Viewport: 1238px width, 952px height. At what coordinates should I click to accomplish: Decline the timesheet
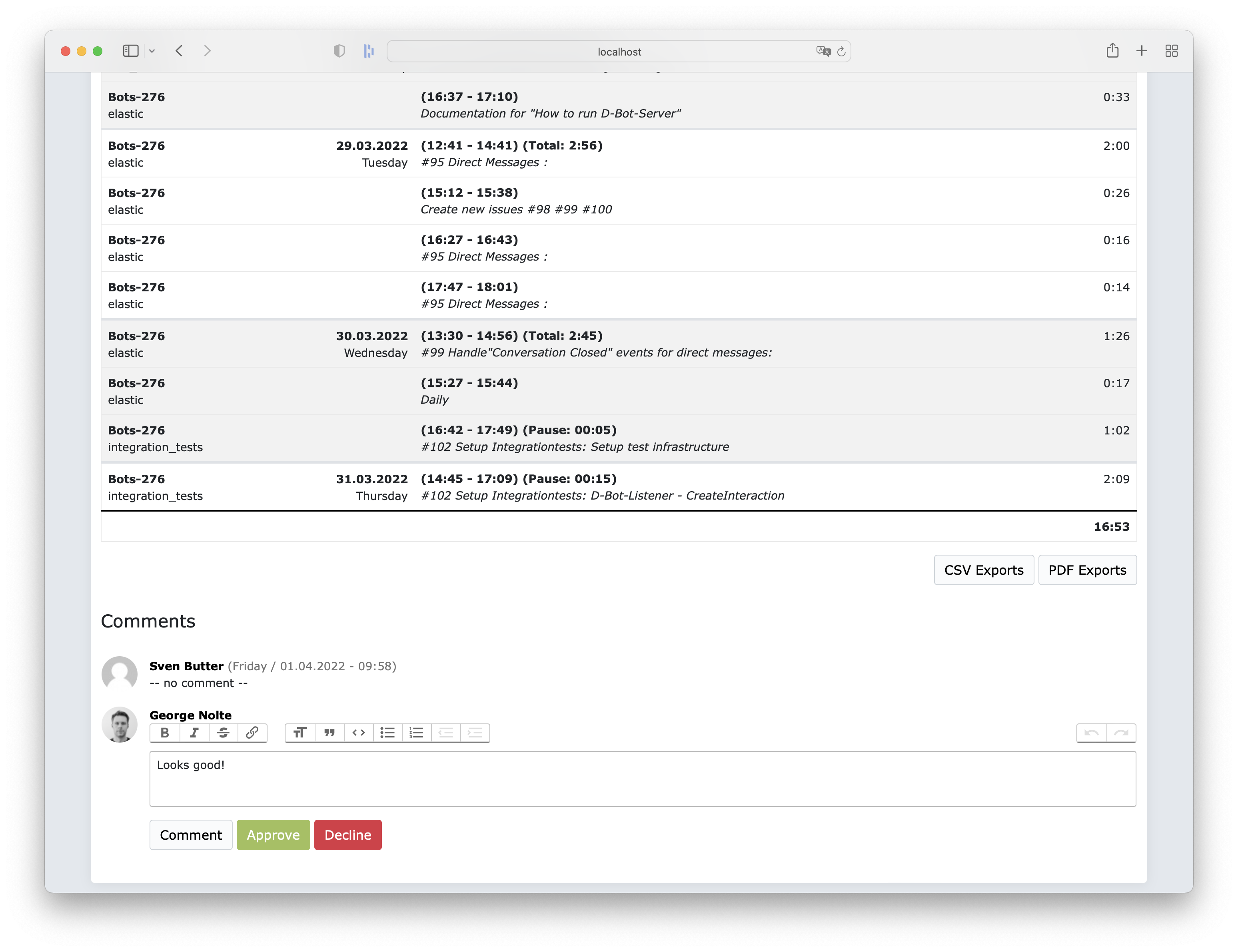pyautogui.click(x=348, y=835)
